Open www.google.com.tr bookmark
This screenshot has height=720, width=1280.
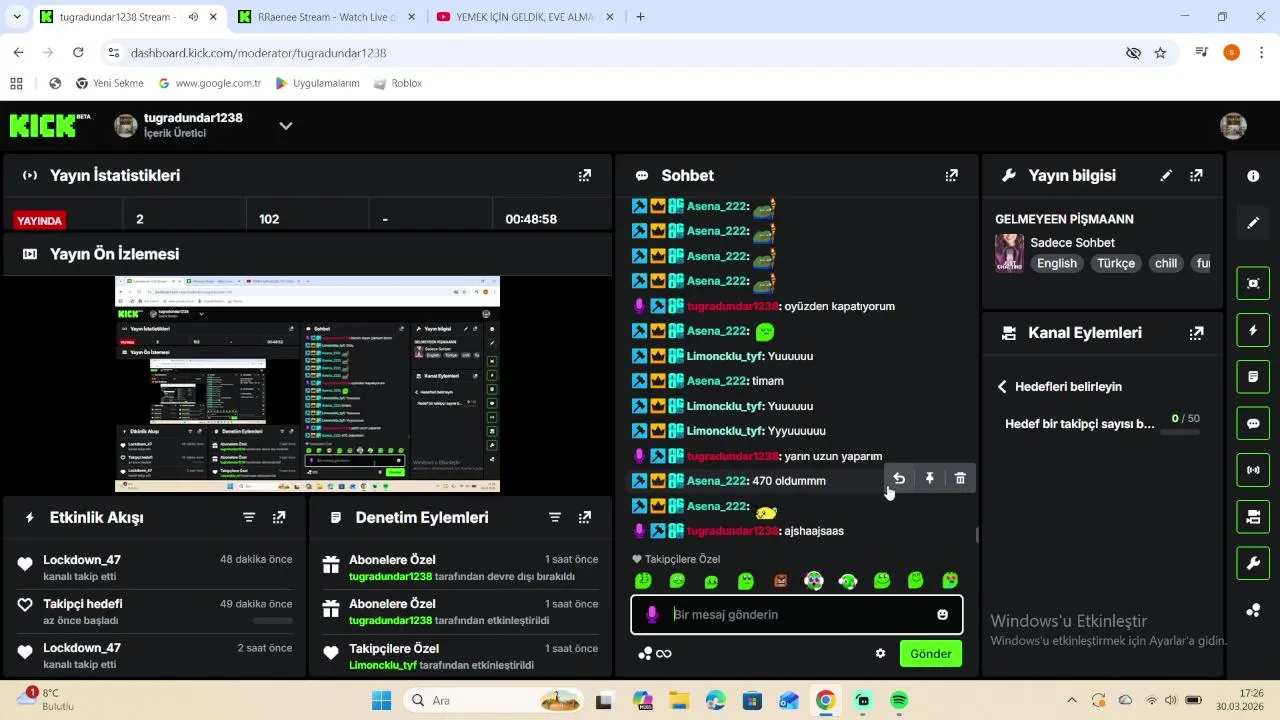210,83
